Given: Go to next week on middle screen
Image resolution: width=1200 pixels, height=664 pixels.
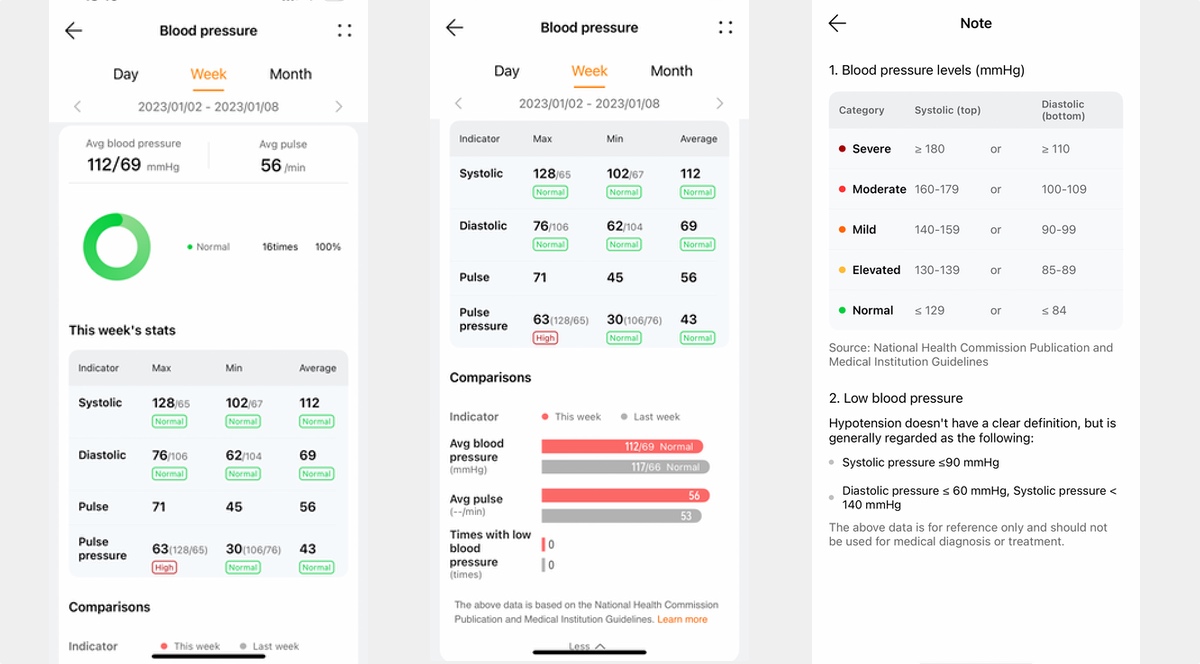Looking at the screenshot, I should point(720,103).
